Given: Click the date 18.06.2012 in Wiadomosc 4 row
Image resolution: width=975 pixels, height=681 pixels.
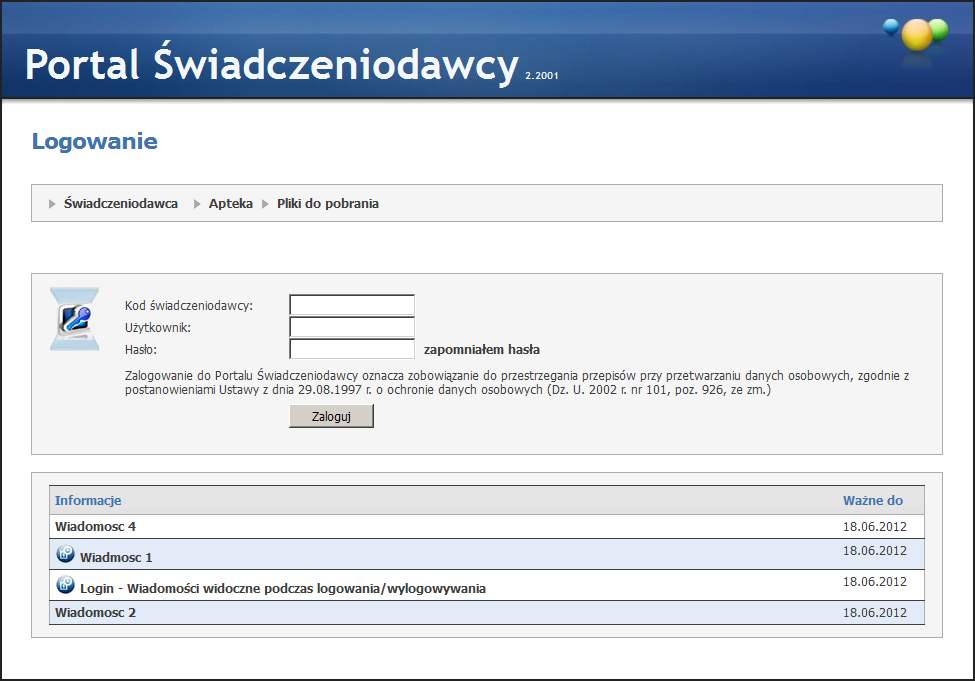Looking at the screenshot, I should point(875,527).
